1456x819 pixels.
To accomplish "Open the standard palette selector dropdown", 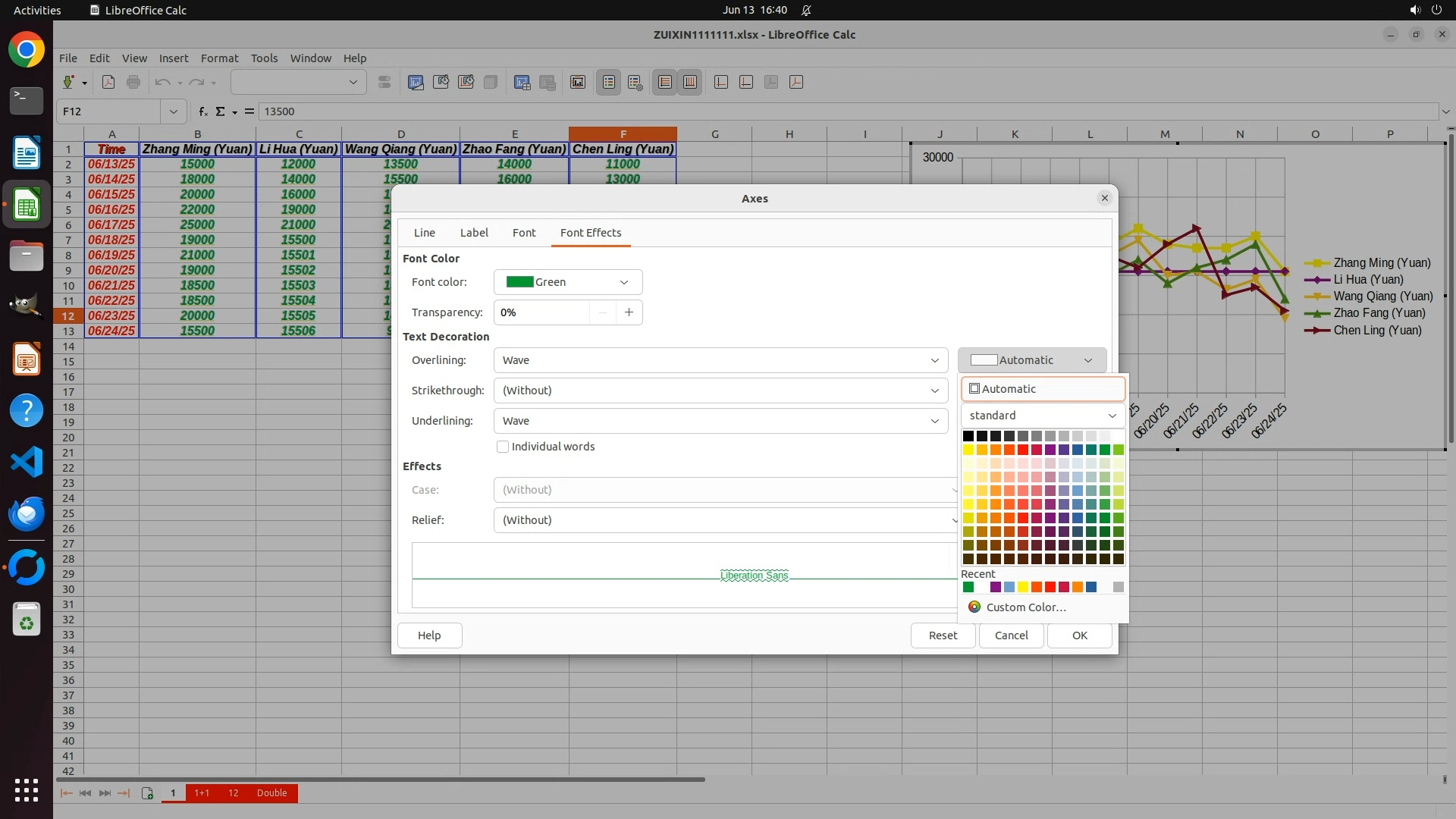I will pos(1043,416).
